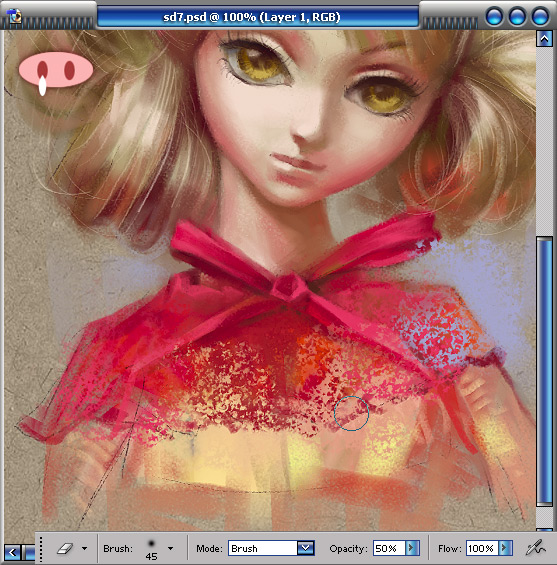Click the vertical scrollbar thumb

click(x=544, y=371)
